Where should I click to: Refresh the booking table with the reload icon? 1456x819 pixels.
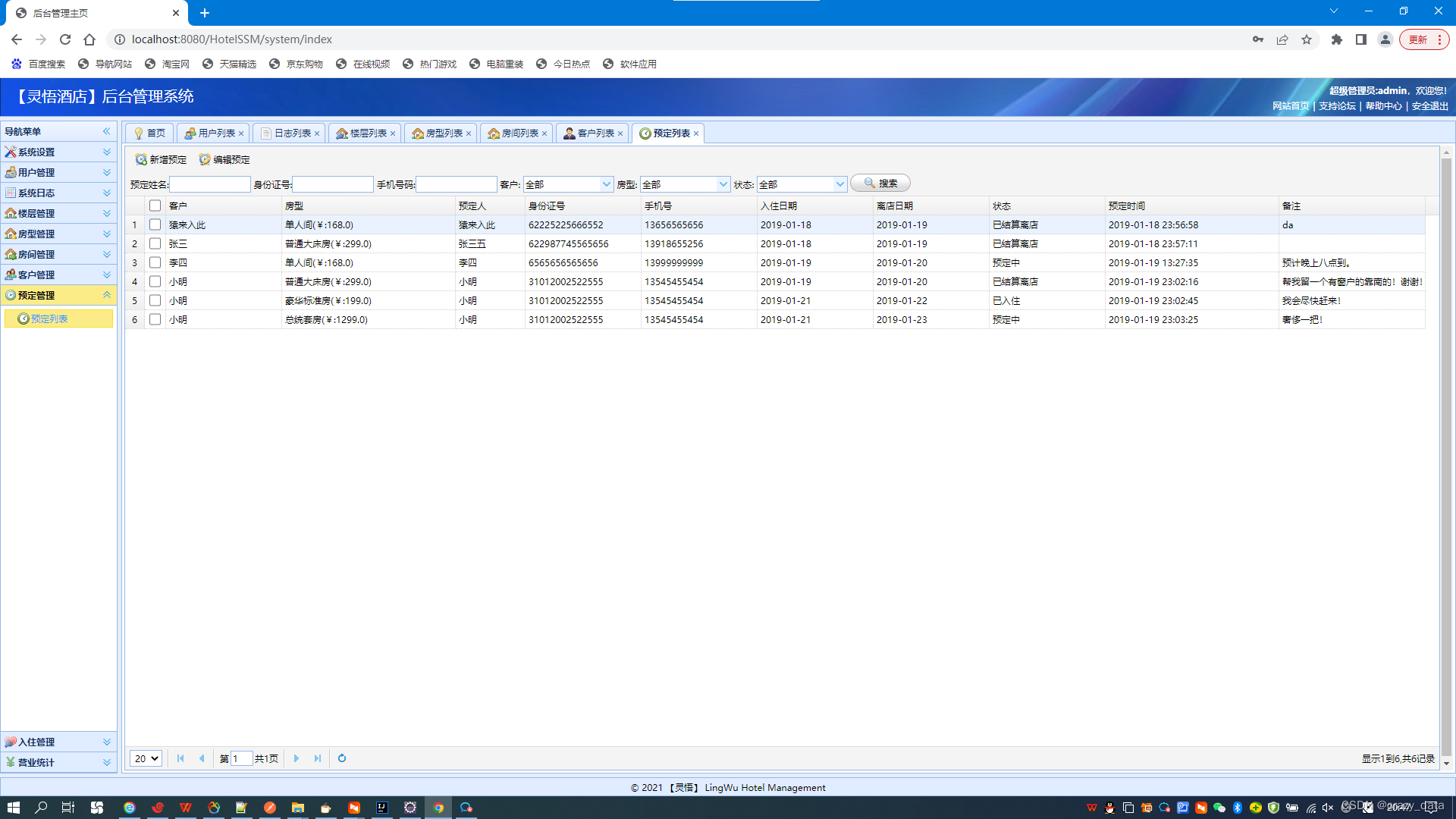tap(342, 758)
